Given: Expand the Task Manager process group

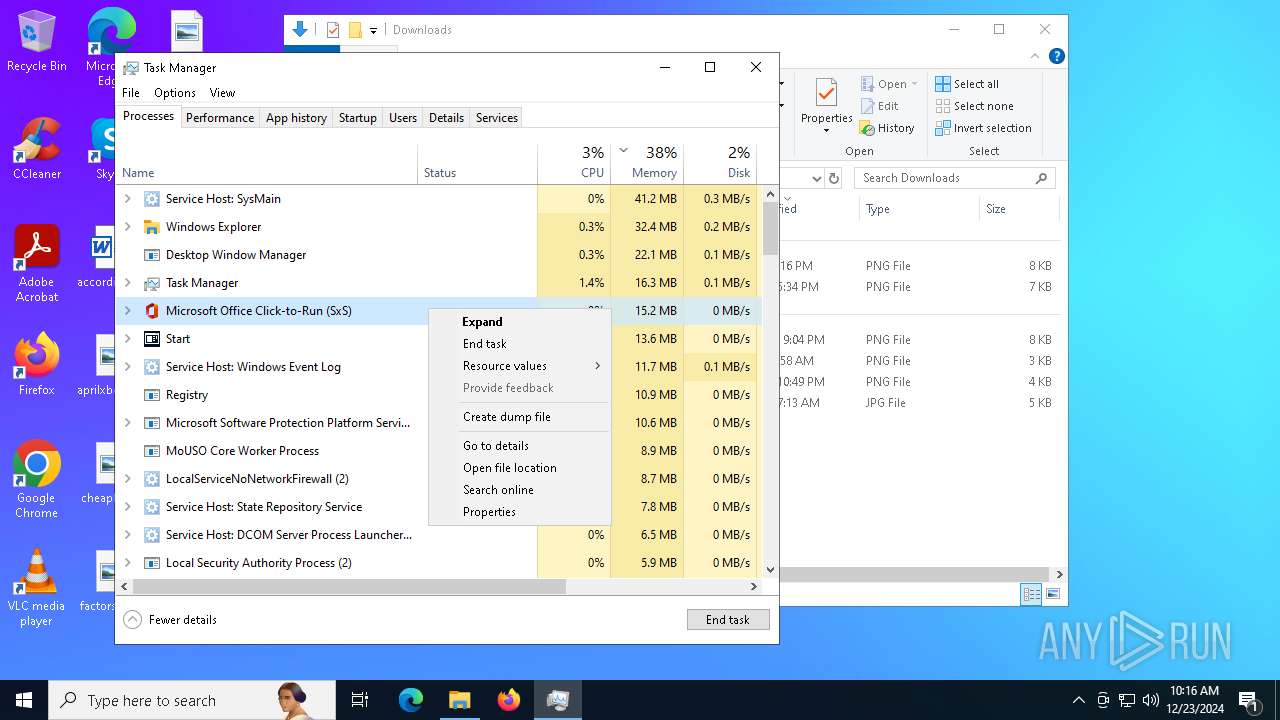Looking at the screenshot, I should (x=127, y=283).
